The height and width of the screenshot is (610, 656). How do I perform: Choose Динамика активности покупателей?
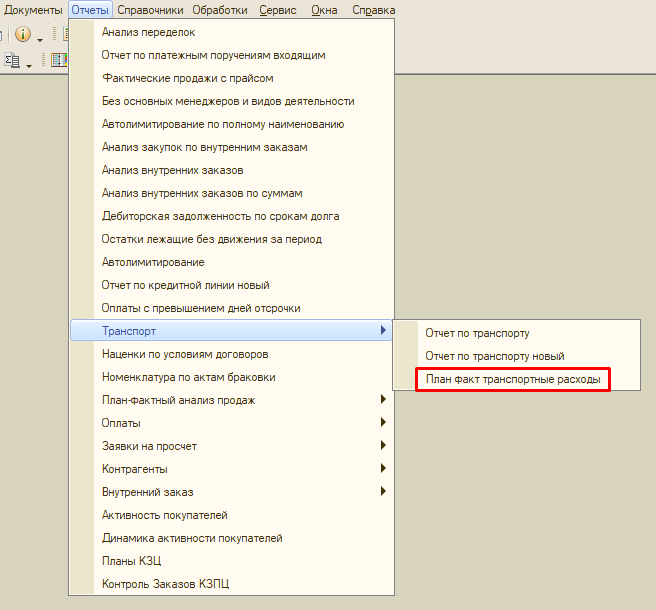tap(231, 538)
